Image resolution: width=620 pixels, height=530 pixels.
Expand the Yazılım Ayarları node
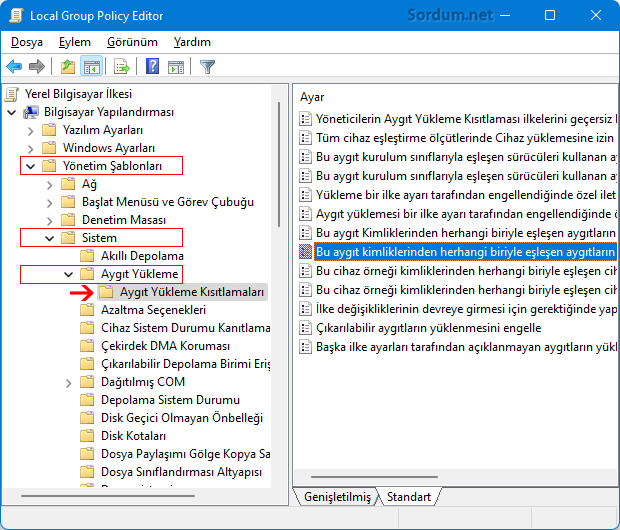click(x=31, y=131)
